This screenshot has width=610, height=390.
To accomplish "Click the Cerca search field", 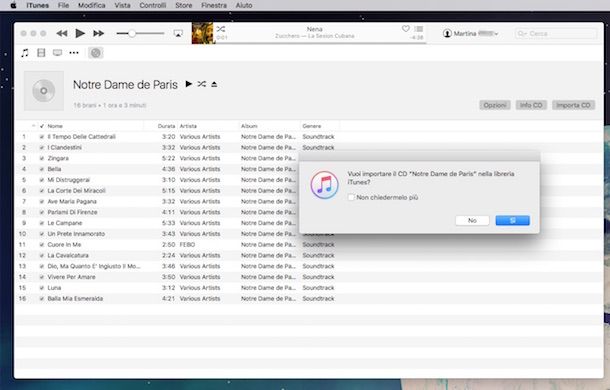I will pos(556,34).
